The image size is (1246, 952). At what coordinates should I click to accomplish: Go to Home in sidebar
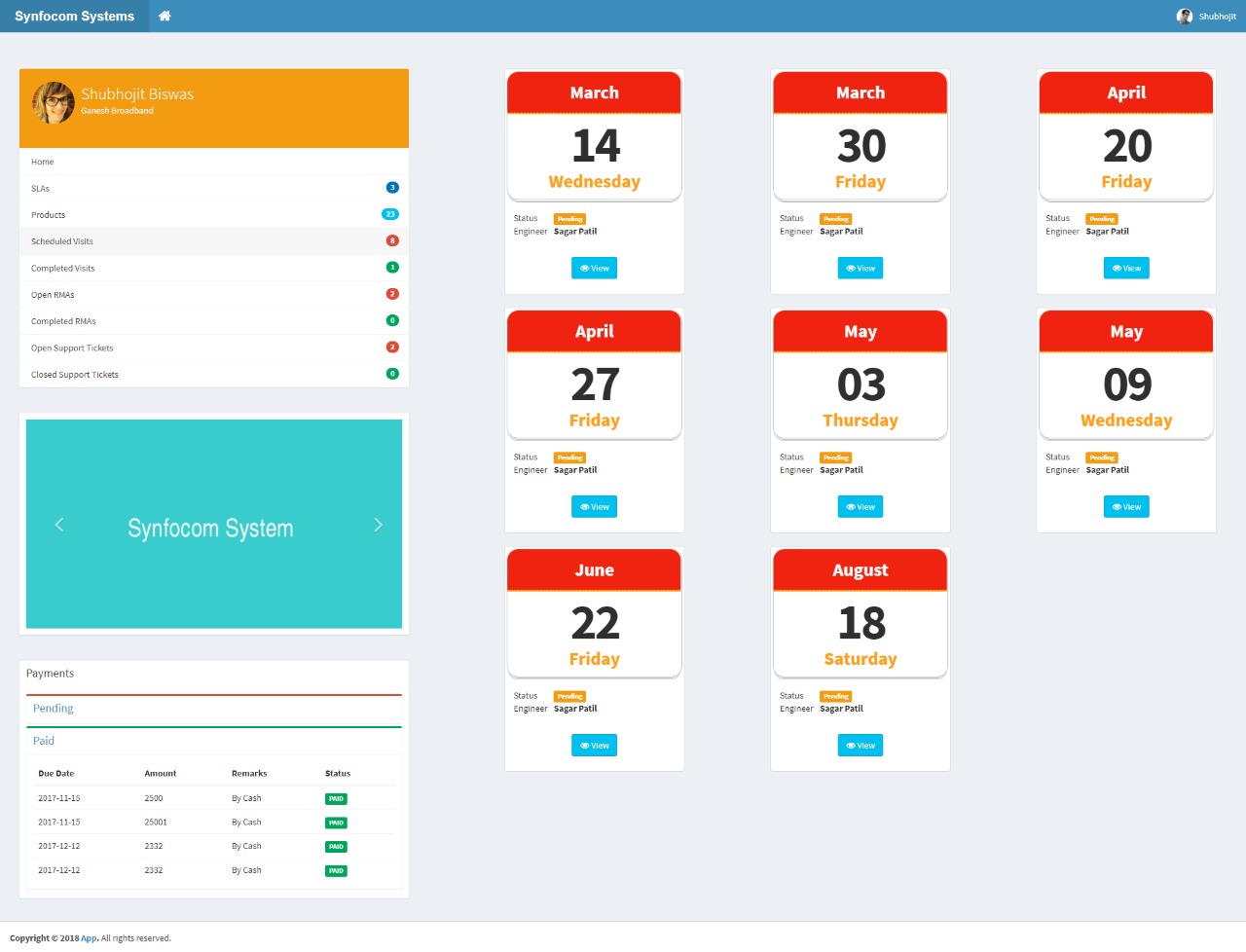click(x=214, y=162)
